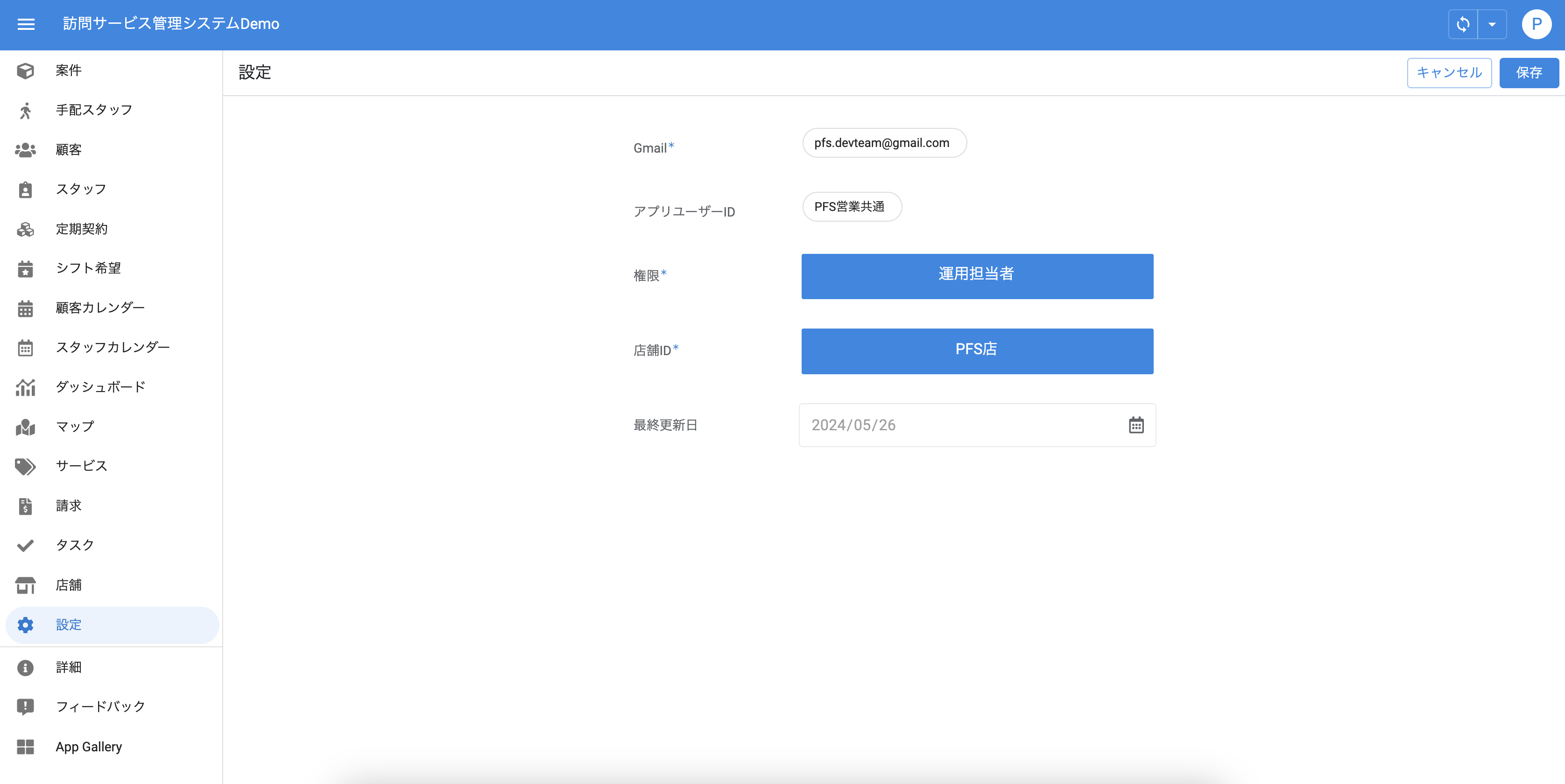
Task: Click the 訪問サービス管理システムDemo title
Action: click(x=171, y=24)
